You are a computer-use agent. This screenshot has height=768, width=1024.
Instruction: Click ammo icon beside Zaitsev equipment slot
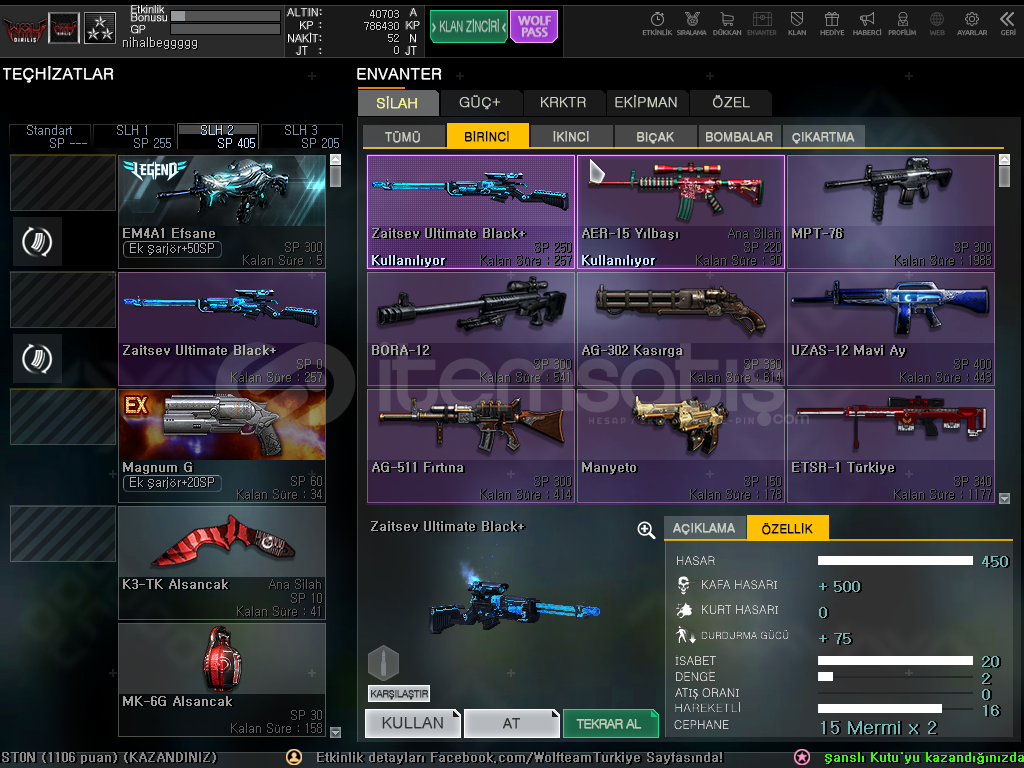click(x=37, y=359)
